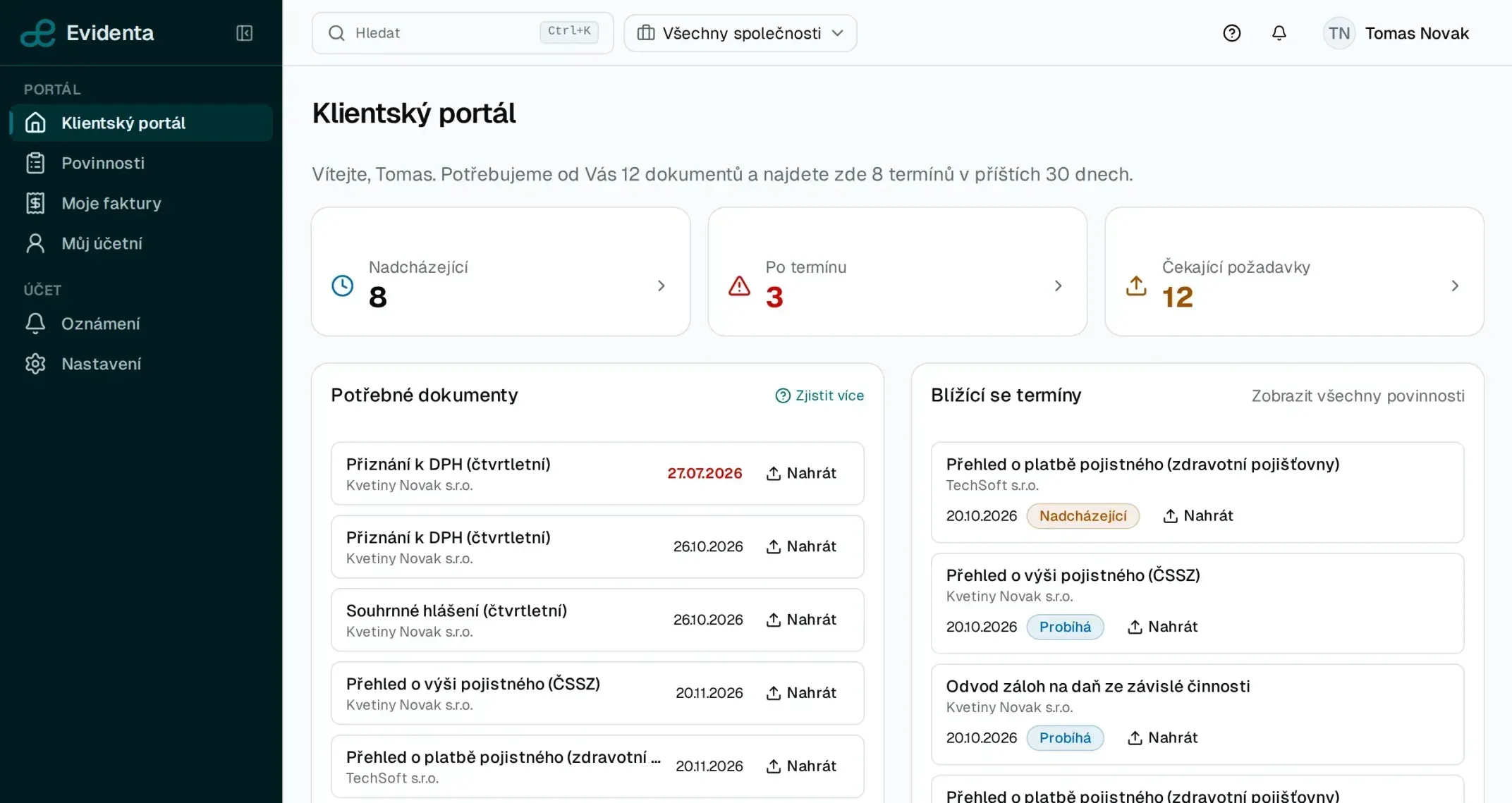Image resolution: width=1512 pixels, height=803 pixels.
Task: Click the invoice icon next to Moje faktury
Action: point(35,203)
